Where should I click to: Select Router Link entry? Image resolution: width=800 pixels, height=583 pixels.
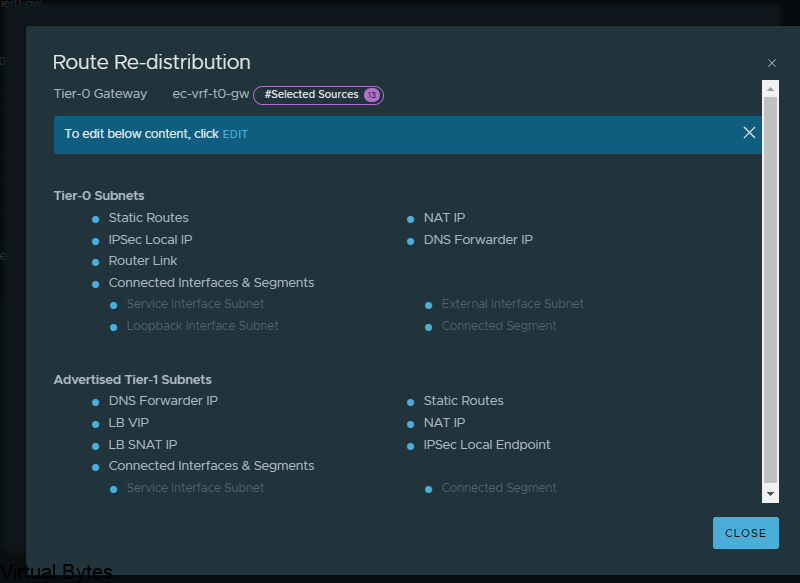coord(143,261)
